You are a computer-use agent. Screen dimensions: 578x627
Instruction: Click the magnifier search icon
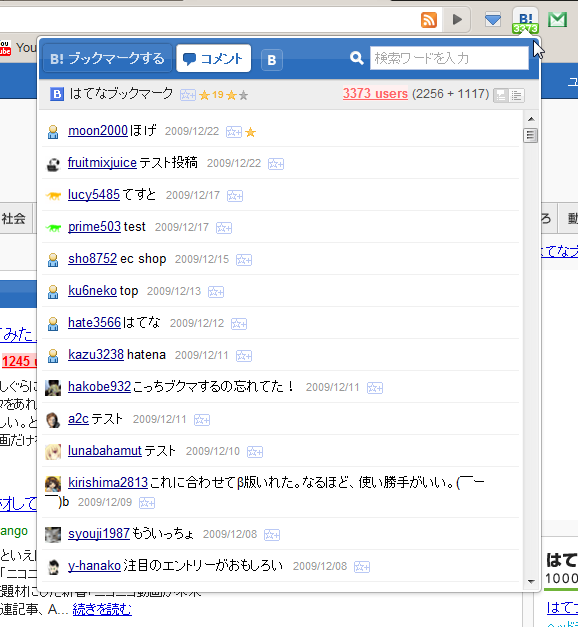[356, 58]
